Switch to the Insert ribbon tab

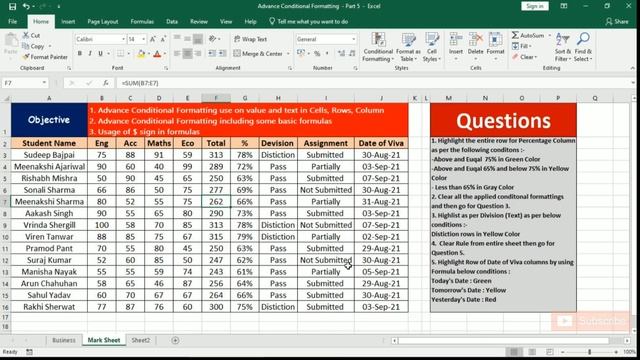68,22
